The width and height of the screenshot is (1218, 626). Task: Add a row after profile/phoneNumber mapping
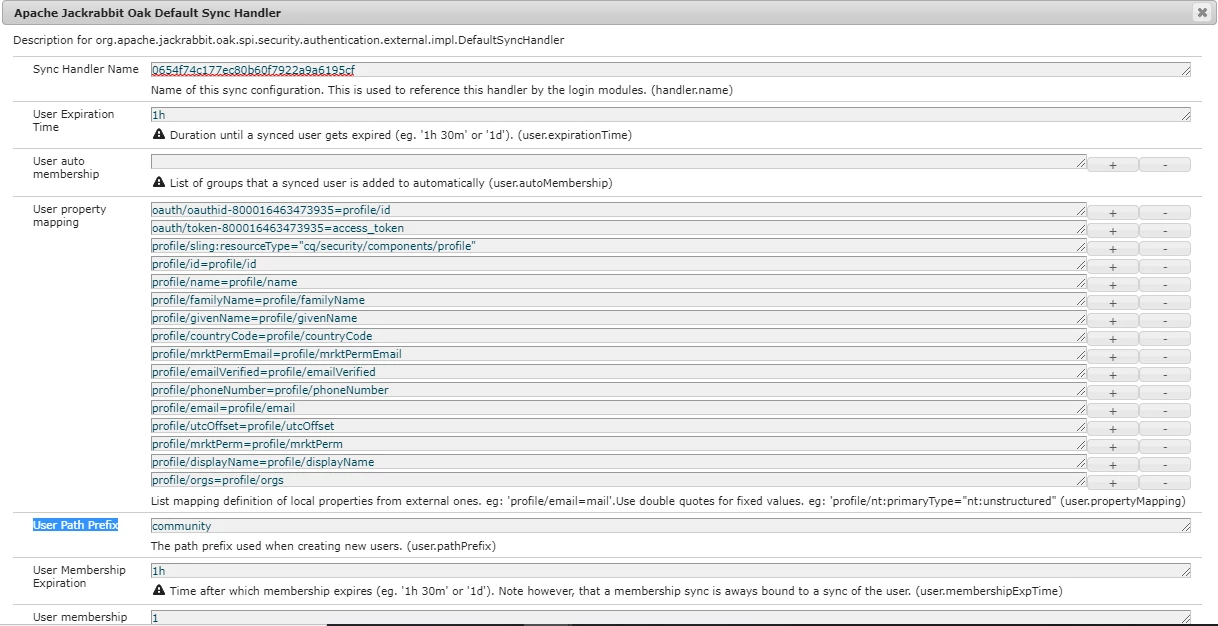(x=1113, y=393)
